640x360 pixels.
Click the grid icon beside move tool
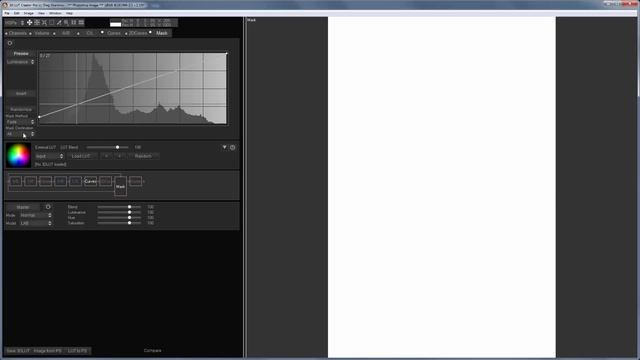[x=37, y=22]
